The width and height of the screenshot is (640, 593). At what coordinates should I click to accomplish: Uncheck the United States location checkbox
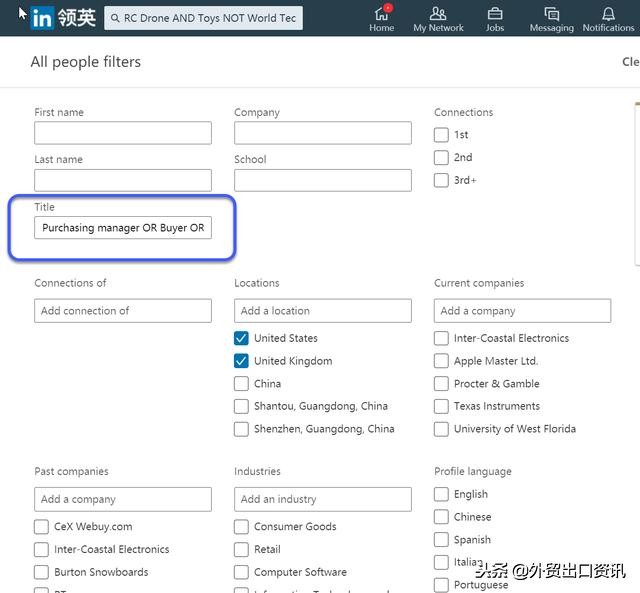click(241, 338)
